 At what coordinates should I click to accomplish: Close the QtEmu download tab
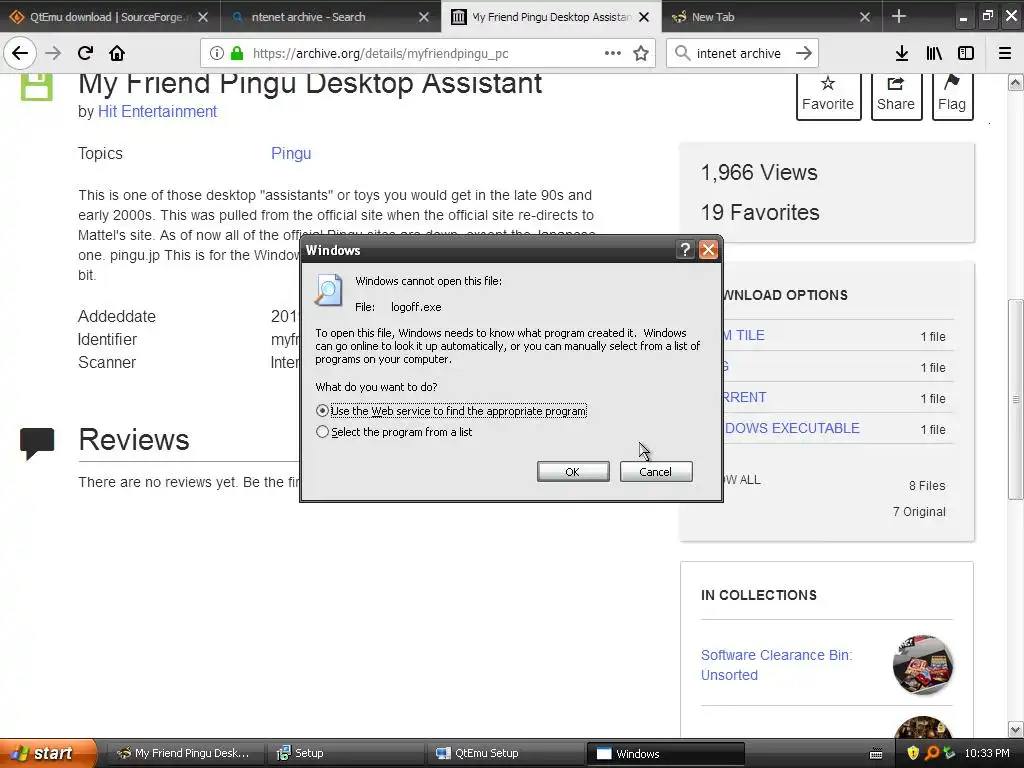click(x=203, y=17)
